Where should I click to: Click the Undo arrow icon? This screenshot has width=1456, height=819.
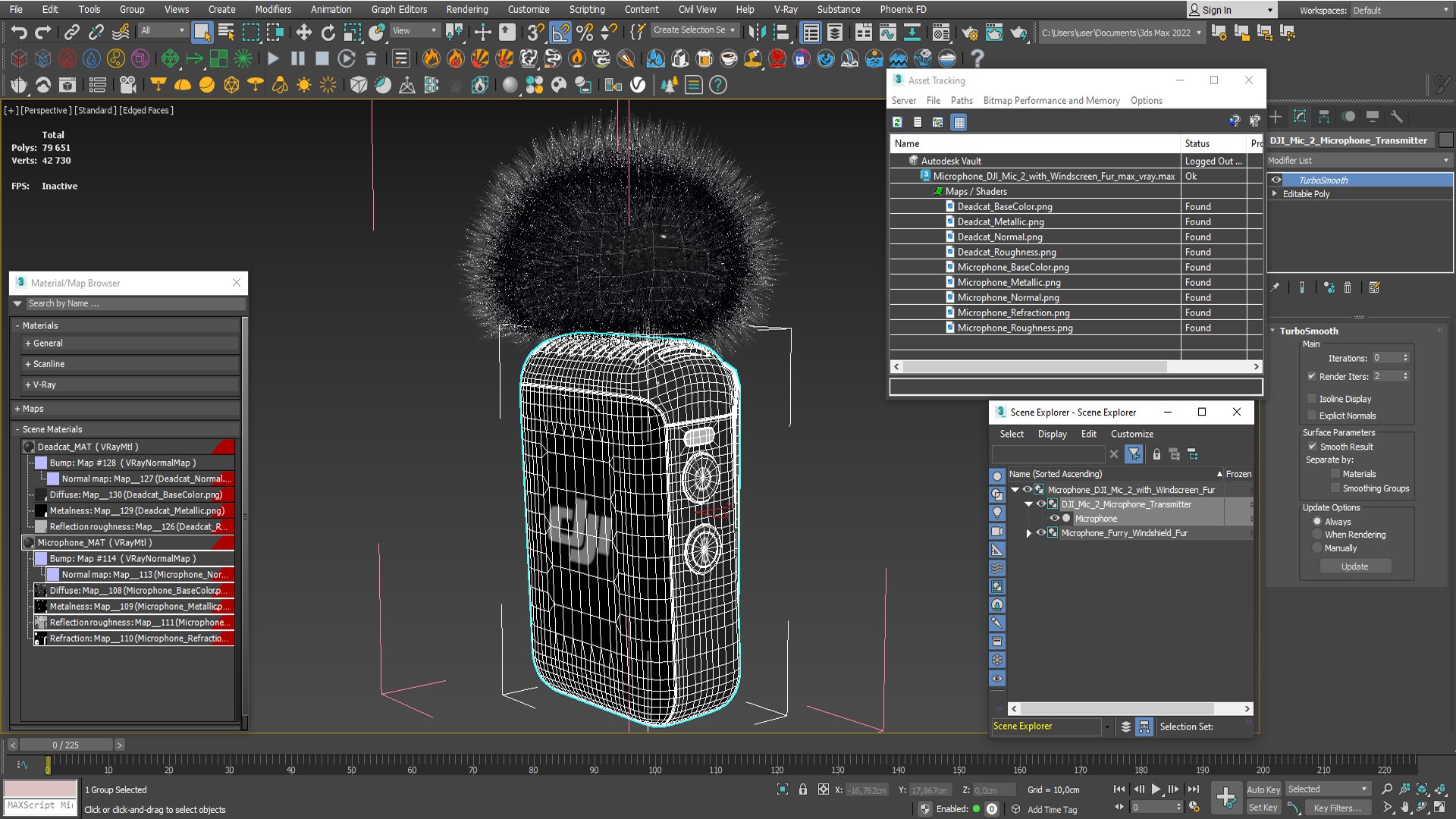click(19, 32)
